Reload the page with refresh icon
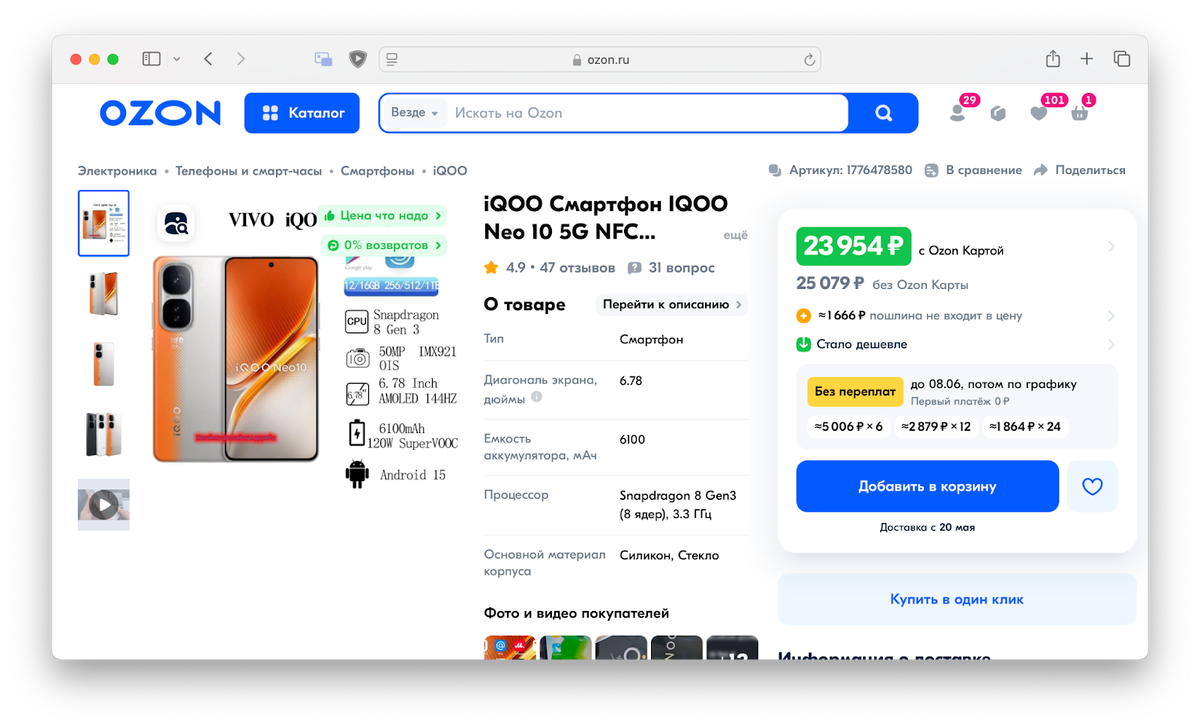The image size is (1200, 728). [809, 60]
